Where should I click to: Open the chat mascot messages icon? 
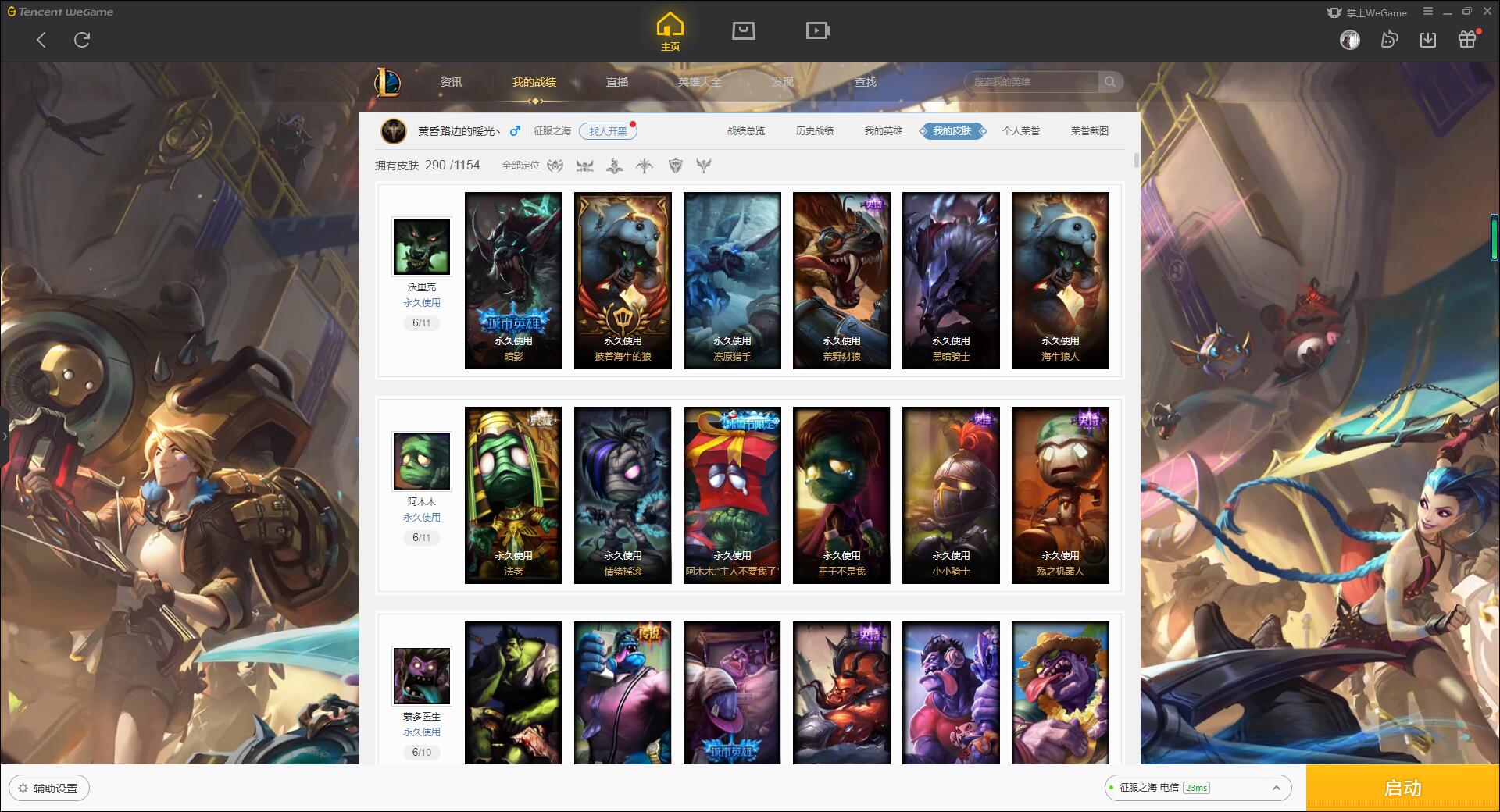1389,39
